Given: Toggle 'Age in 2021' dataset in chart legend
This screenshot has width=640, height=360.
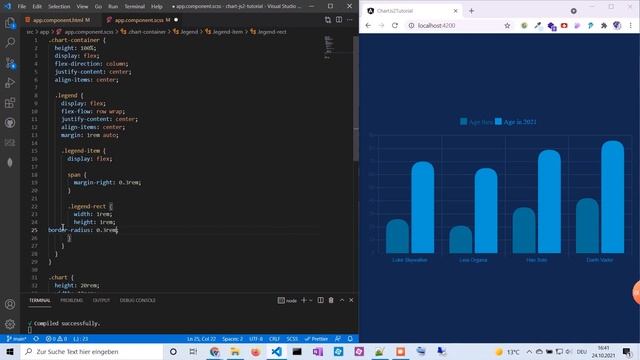Looking at the screenshot, I should pyautogui.click(x=516, y=122).
